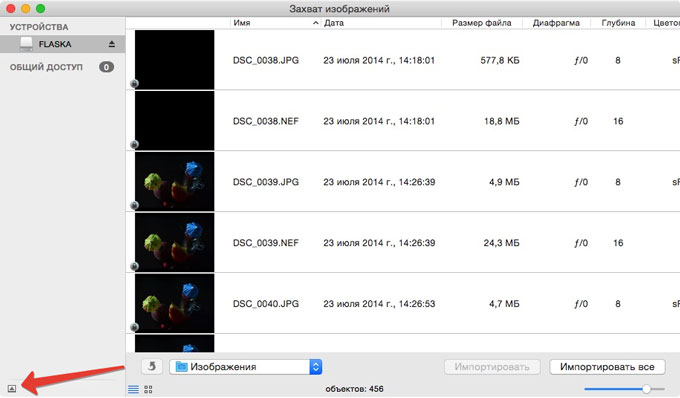Select file name DSC_0038.JPG
680x398 pixels.
tap(266, 60)
